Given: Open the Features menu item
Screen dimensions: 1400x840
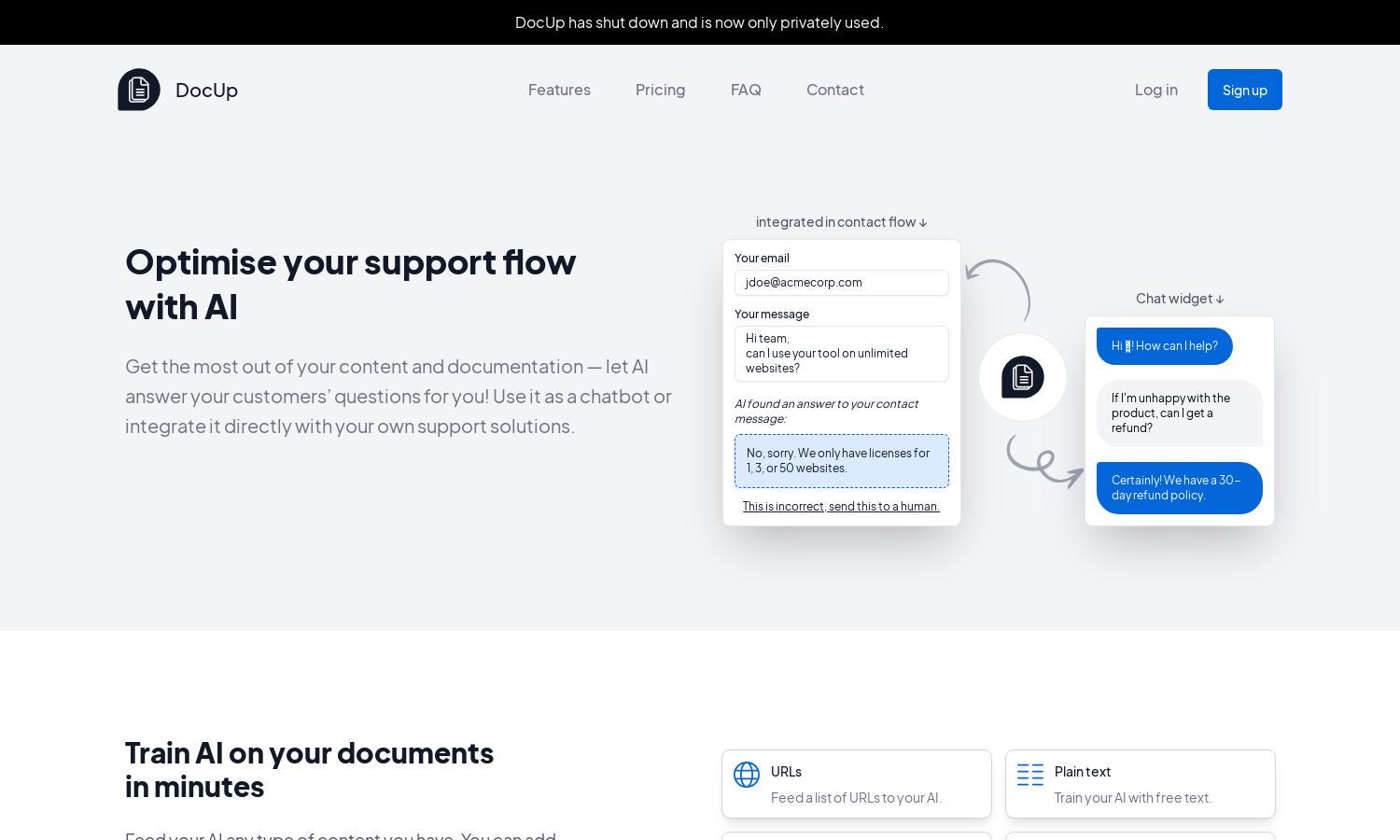Looking at the screenshot, I should click(x=559, y=90).
